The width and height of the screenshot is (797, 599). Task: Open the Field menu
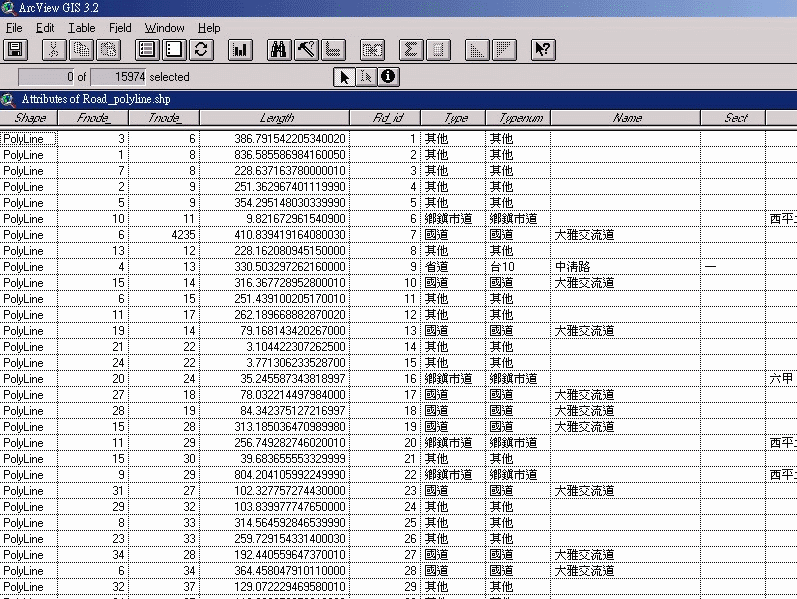(x=120, y=28)
